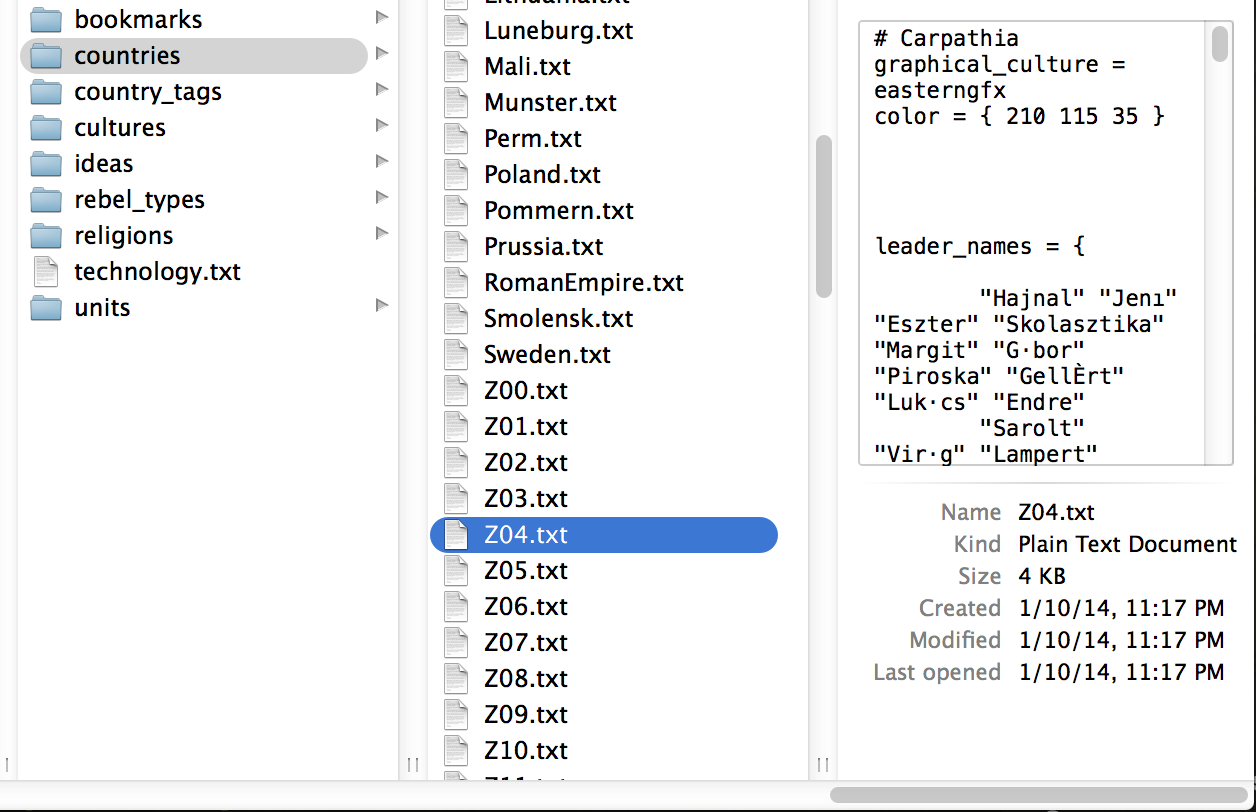The image size is (1256, 812).
Task: Expand the ideas folder arrow
Action: coord(381,162)
